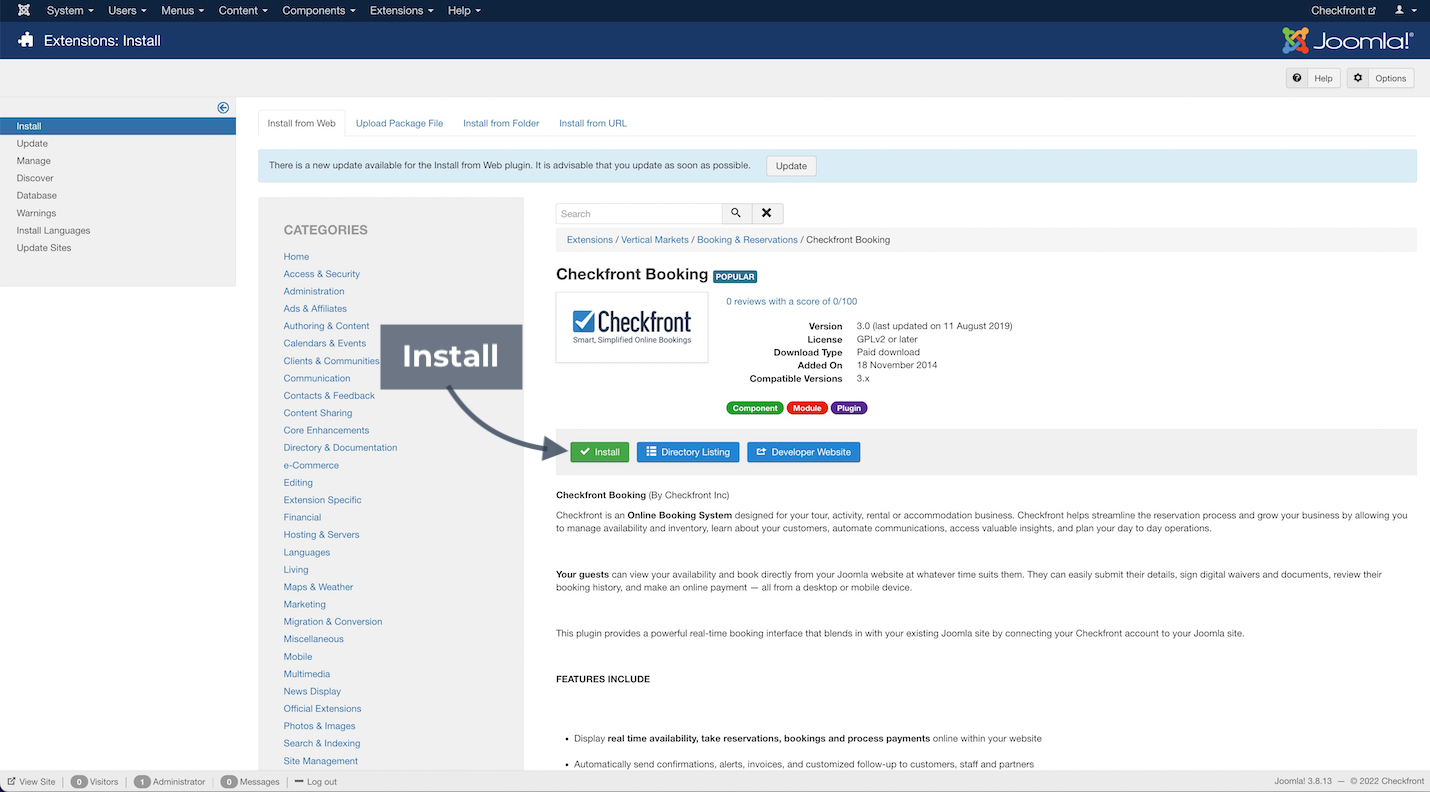1430x792 pixels.
Task: Click the Component tag badge
Action: (x=755, y=408)
